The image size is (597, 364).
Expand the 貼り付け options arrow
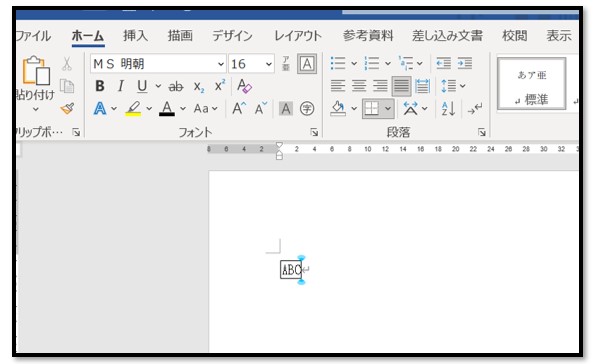(36, 109)
